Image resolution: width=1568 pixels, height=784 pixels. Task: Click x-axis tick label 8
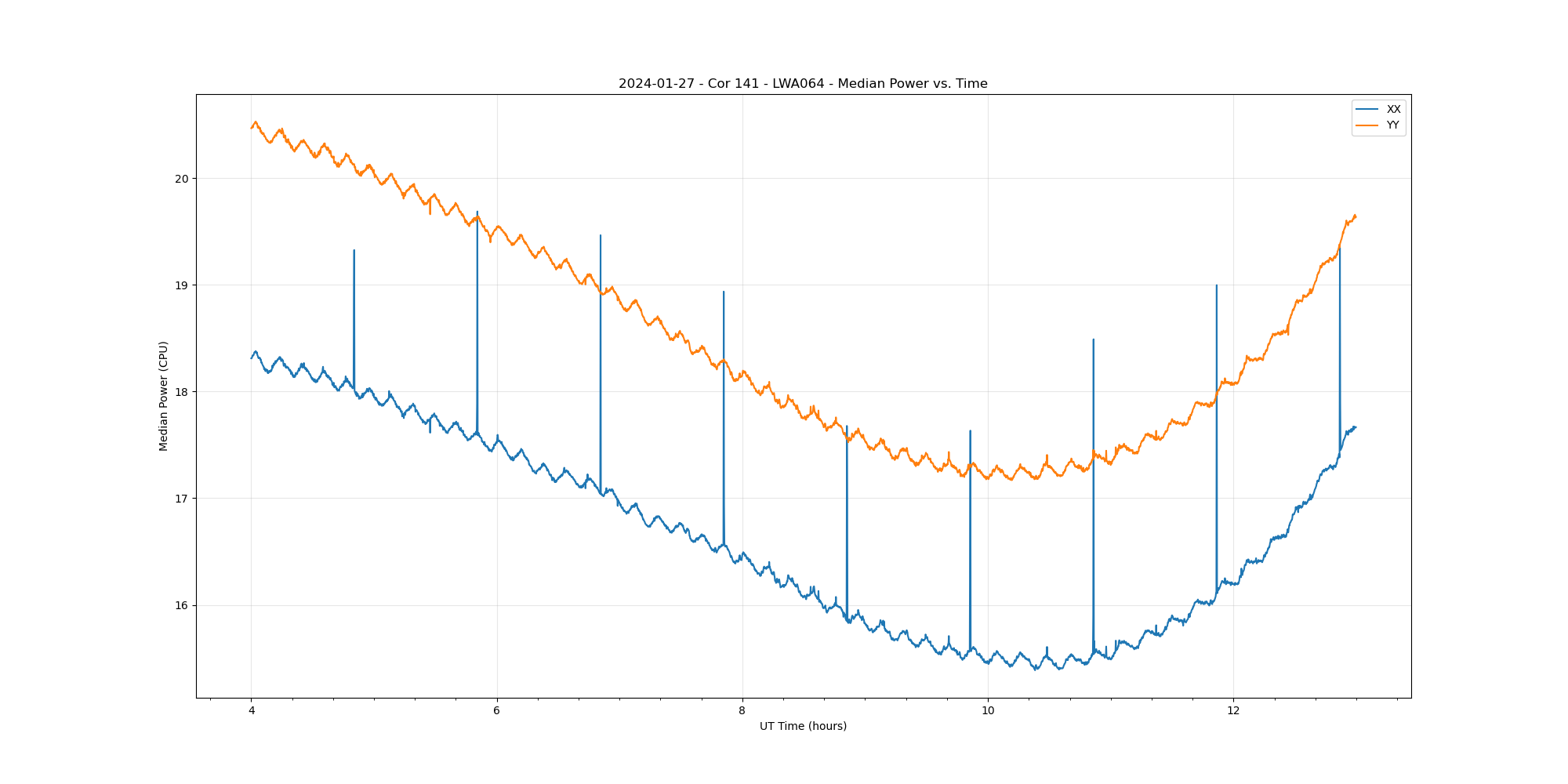[742, 711]
